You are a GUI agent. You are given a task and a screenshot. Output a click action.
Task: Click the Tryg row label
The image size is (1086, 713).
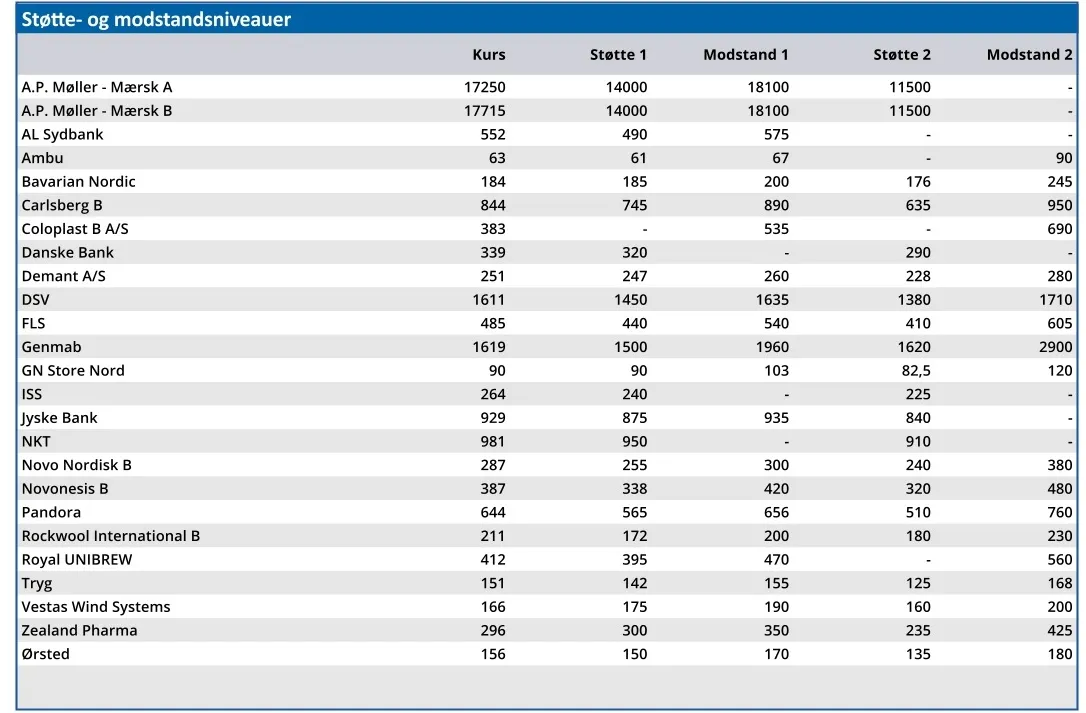pyautogui.click(x=37, y=583)
